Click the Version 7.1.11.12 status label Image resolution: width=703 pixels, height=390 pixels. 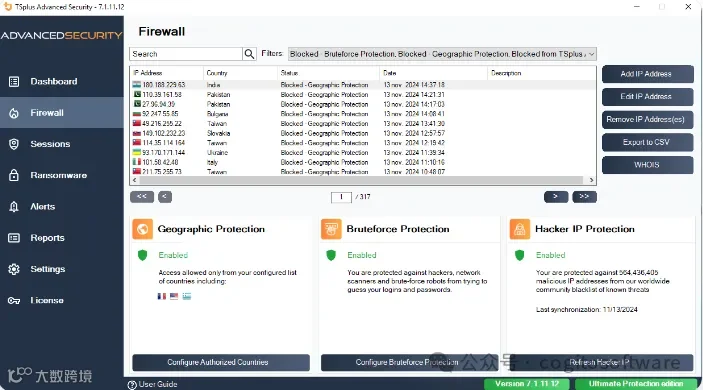pos(527,384)
